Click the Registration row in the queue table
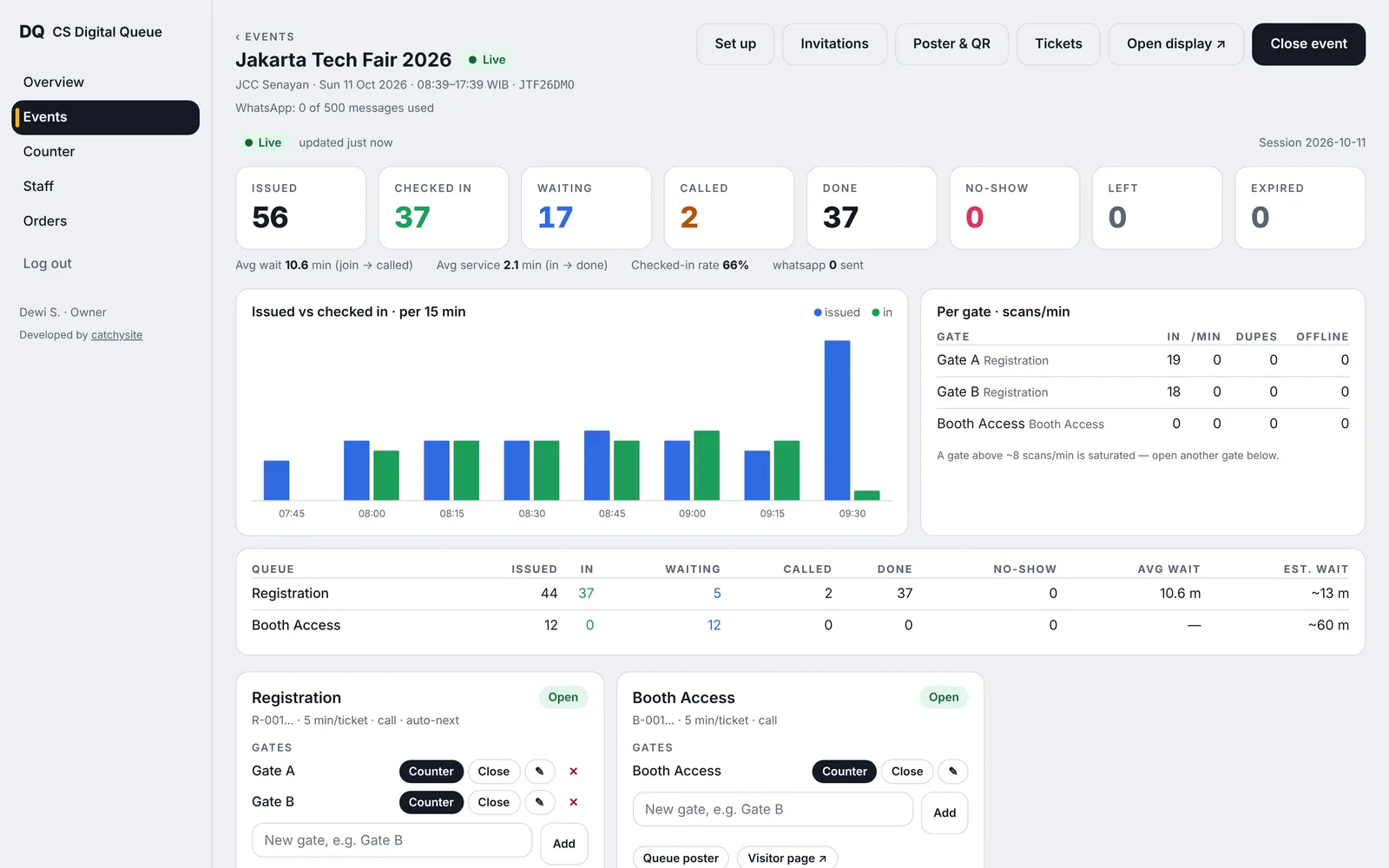The image size is (1389, 868). (x=800, y=594)
